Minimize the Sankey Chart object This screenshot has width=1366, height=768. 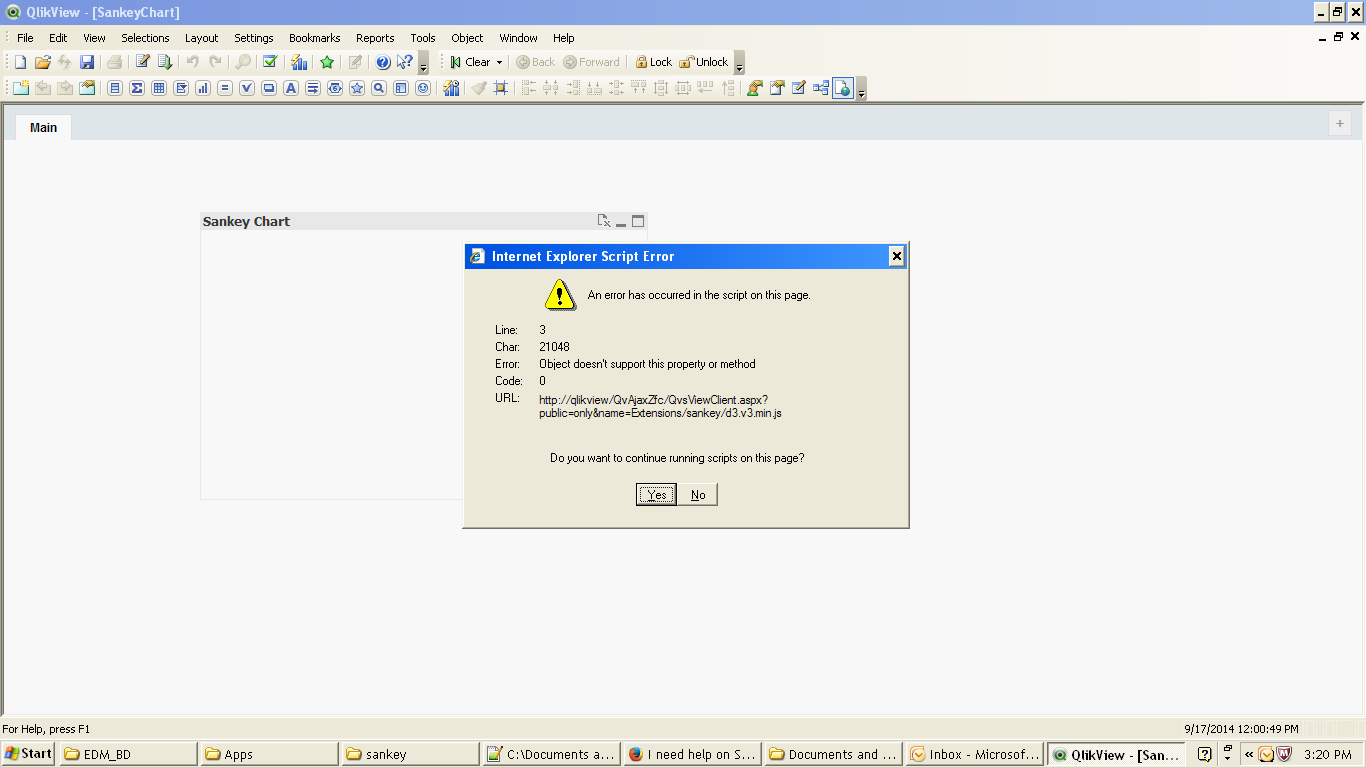(621, 222)
